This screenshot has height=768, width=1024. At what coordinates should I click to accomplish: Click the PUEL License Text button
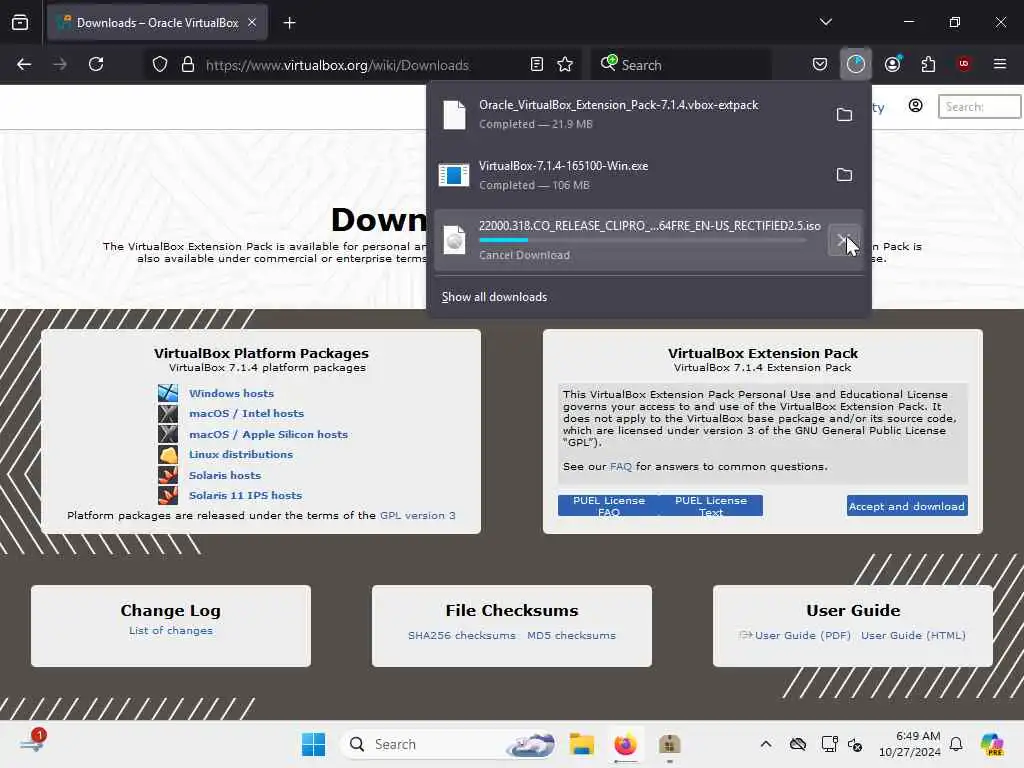[x=711, y=505]
